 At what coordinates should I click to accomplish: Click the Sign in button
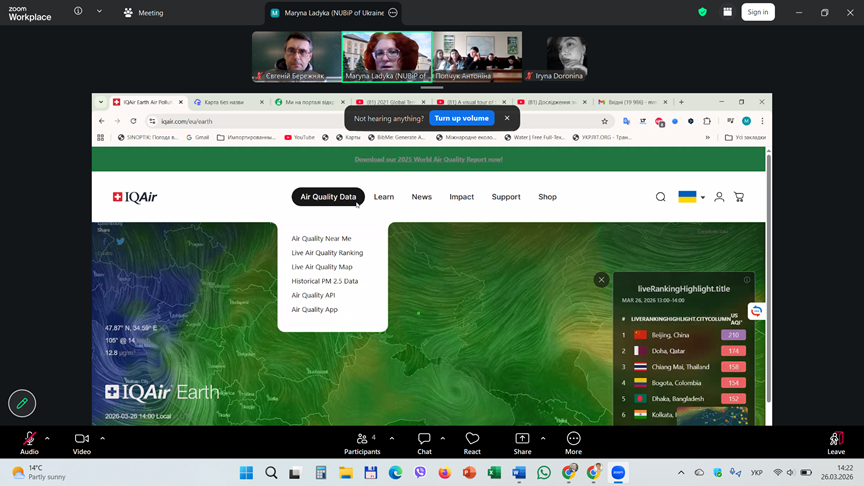point(758,12)
